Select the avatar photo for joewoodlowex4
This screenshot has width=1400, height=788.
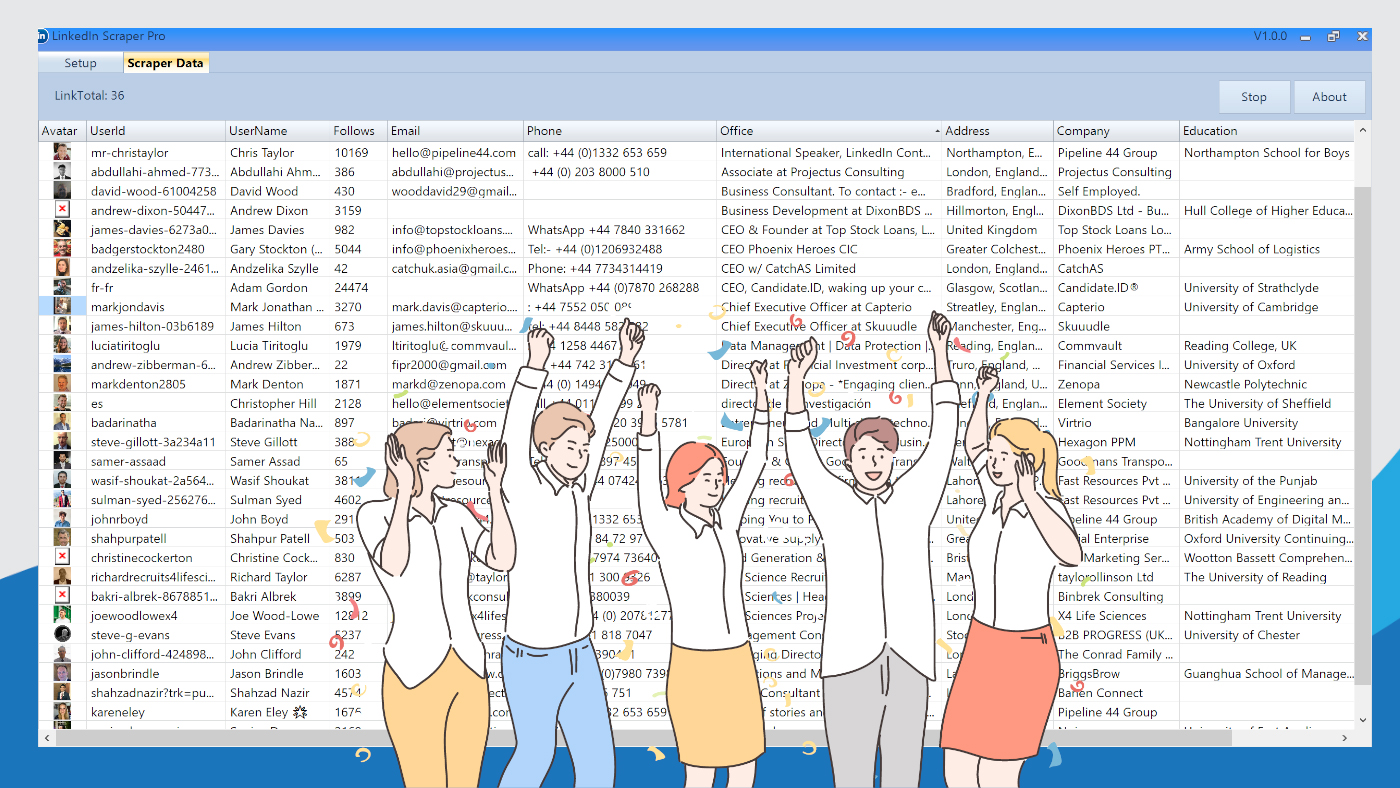(x=62, y=615)
